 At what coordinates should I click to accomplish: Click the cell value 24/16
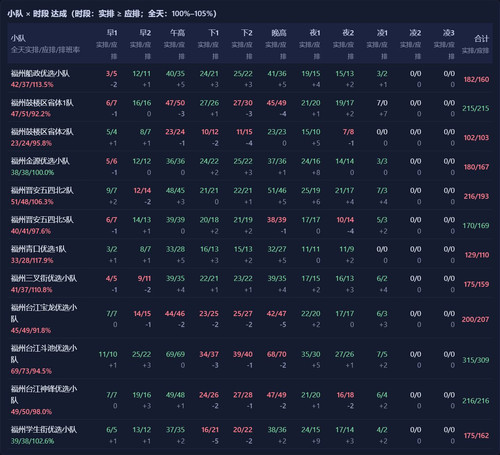(311, 161)
